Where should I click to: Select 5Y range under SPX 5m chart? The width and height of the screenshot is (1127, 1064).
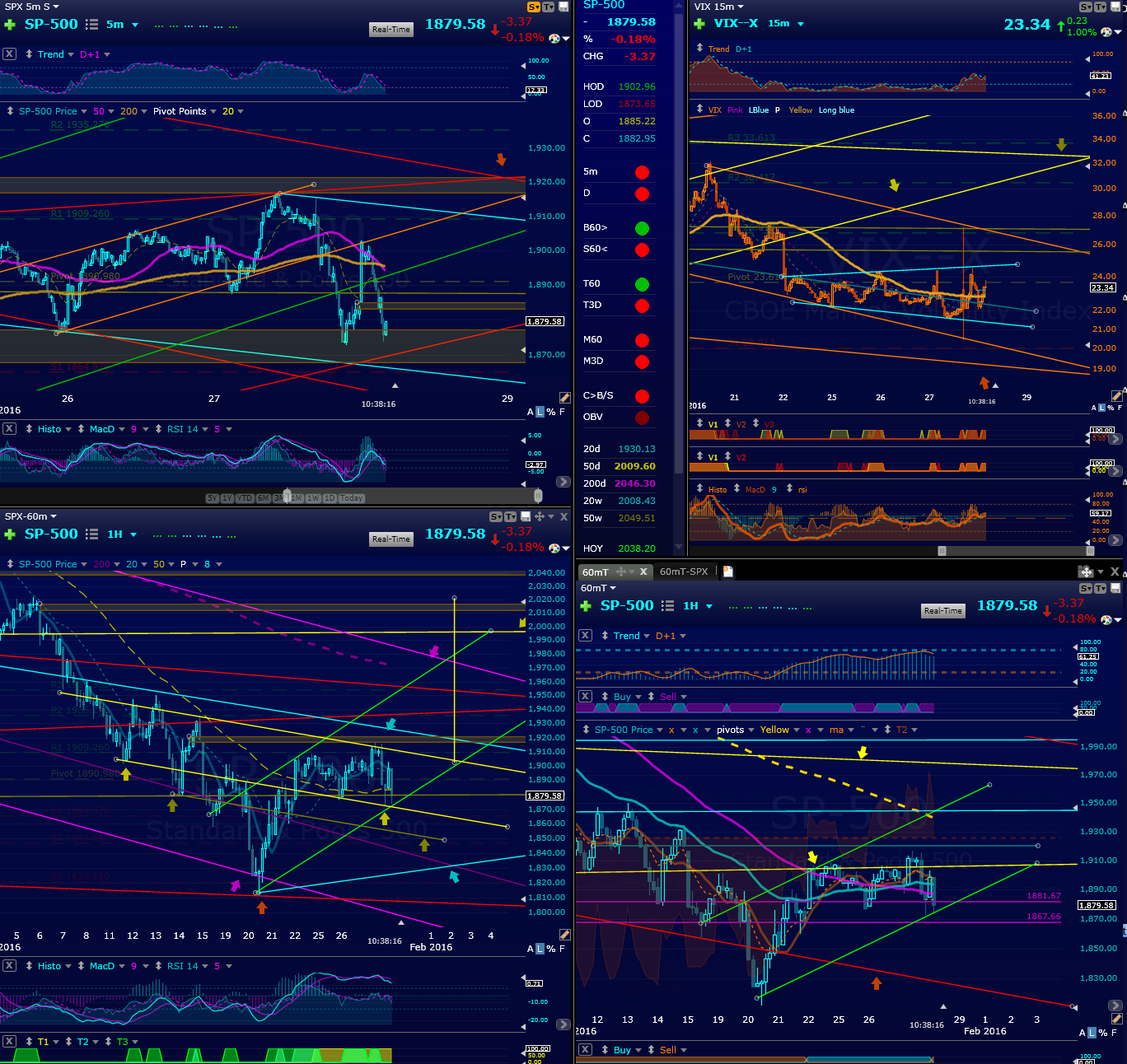[x=213, y=498]
